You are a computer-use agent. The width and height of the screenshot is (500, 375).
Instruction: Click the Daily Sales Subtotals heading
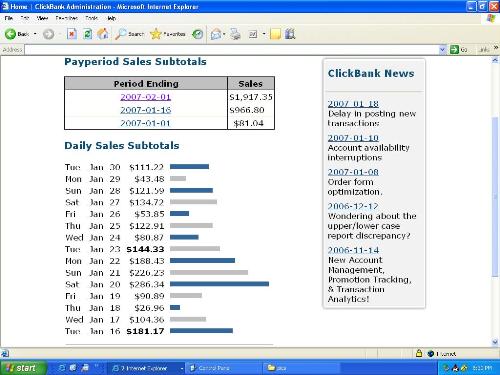click(122, 146)
